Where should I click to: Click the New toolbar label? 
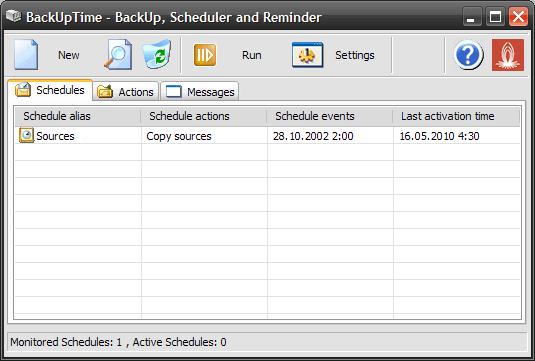coord(69,55)
